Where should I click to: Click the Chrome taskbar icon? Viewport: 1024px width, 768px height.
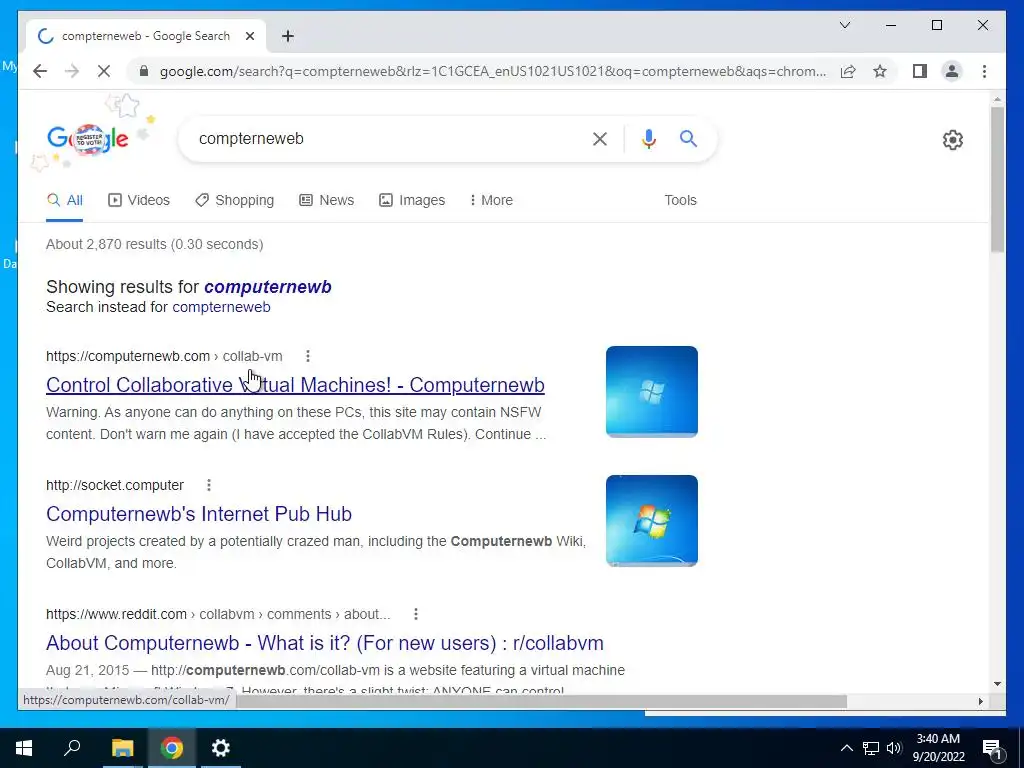point(172,748)
